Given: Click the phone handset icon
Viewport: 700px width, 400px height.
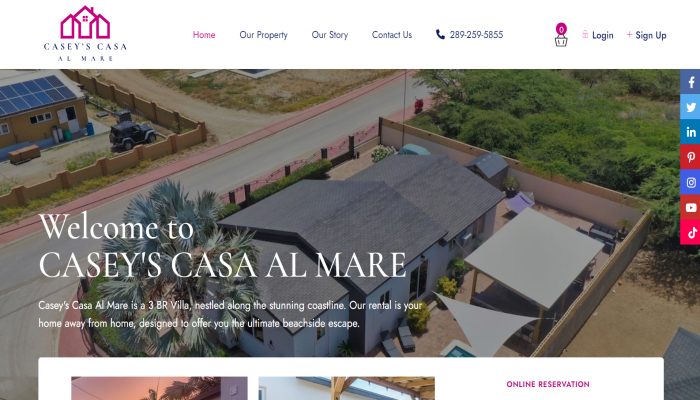Looking at the screenshot, I should click(440, 34).
